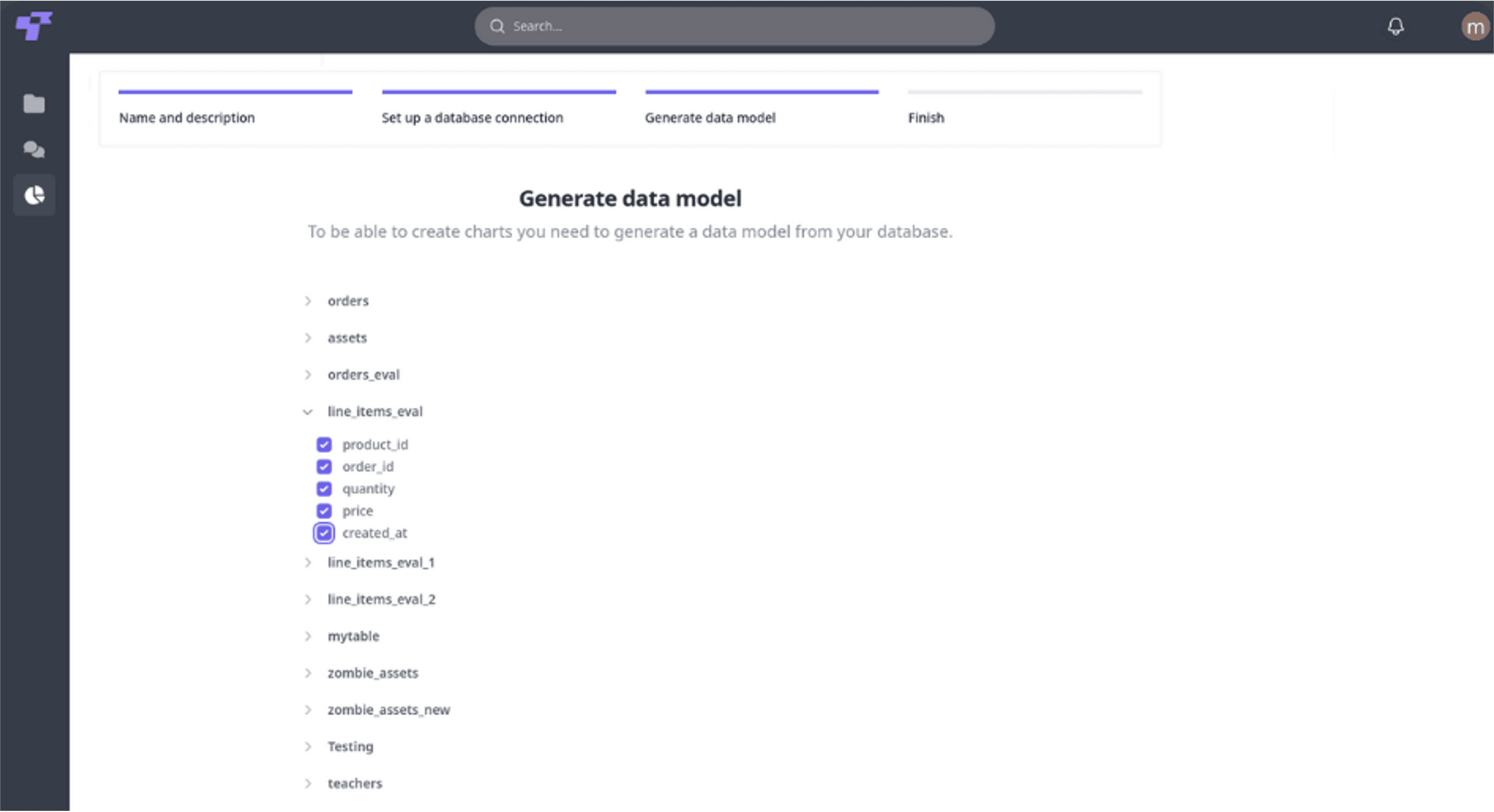Screen dimensions: 1494x812
Task: Jump to the Finish step
Action: click(x=926, y=118)
